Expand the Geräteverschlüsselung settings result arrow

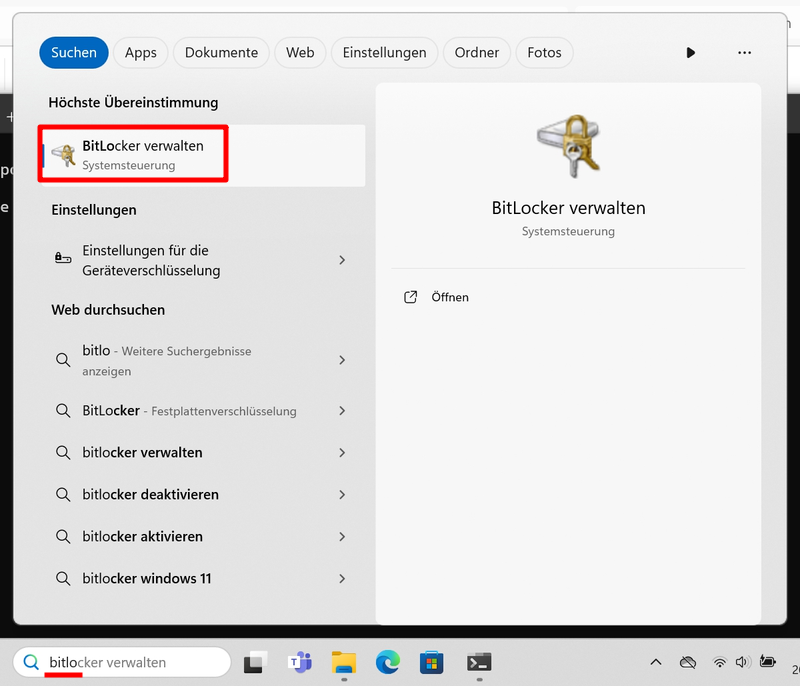[x=342, y=260]
